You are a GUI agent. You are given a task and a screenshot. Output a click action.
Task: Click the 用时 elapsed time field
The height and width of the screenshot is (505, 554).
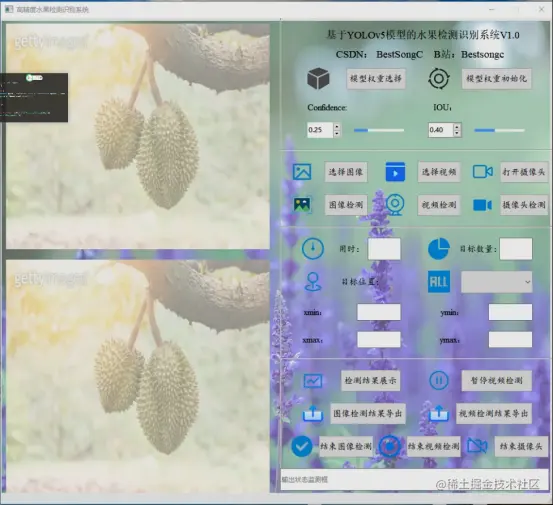point(384,249)
